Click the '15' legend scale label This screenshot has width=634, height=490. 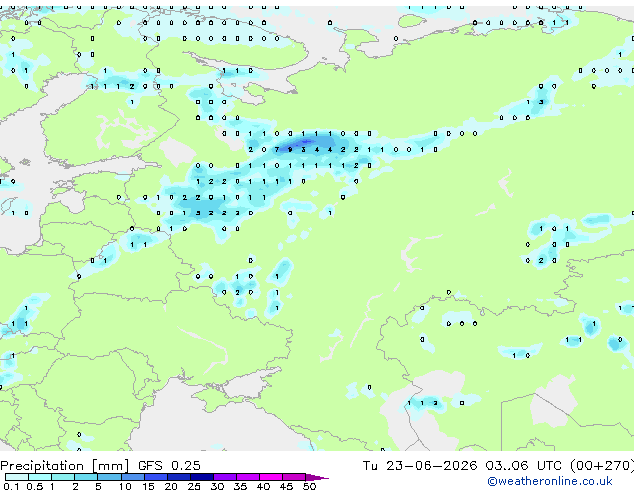pyautogui.click(x=148, y=486)
